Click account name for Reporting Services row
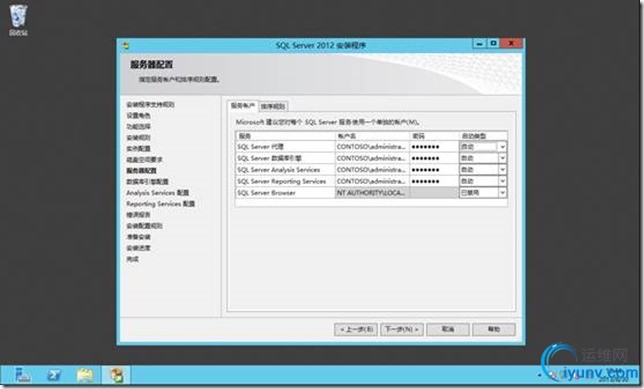 tap(372, 181)
